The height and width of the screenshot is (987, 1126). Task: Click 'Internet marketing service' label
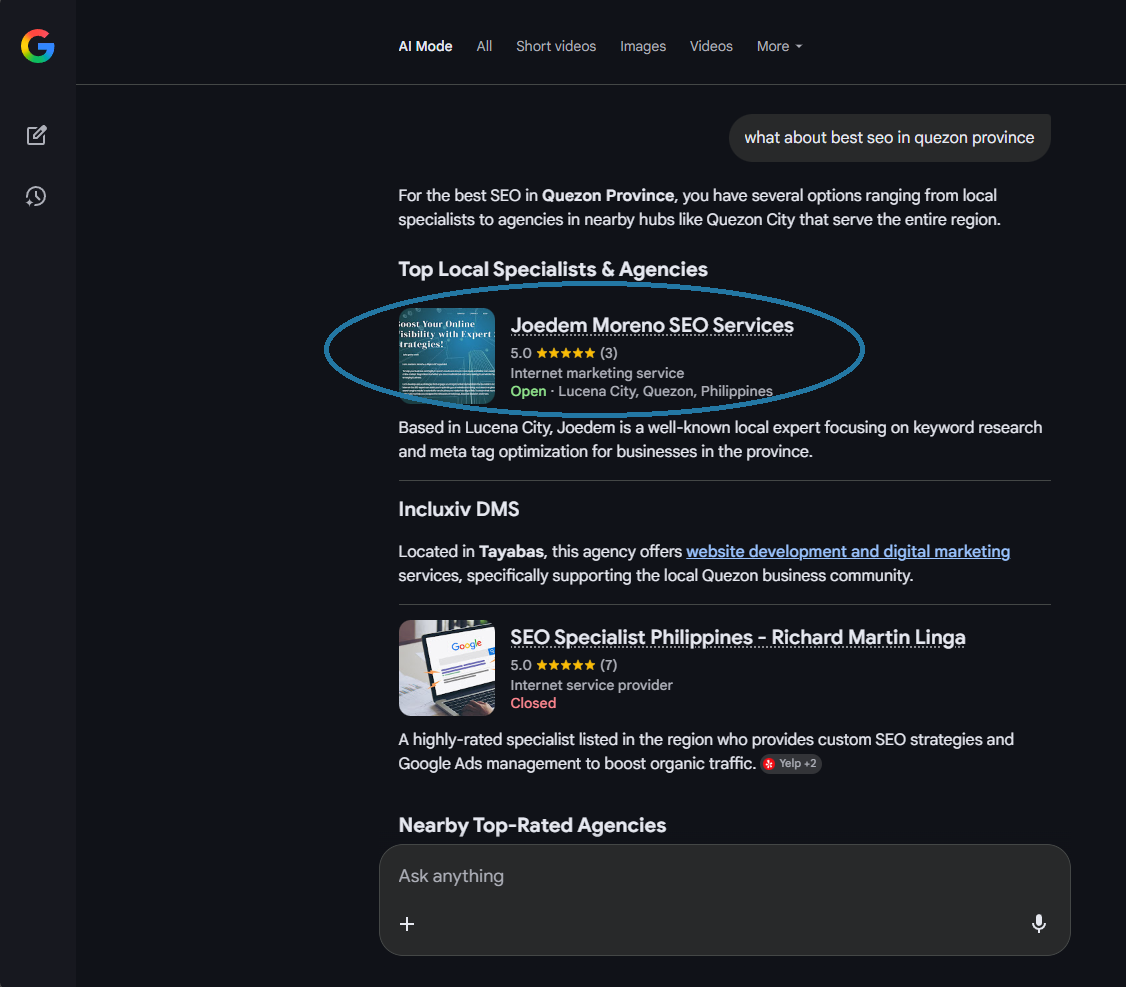597,374
